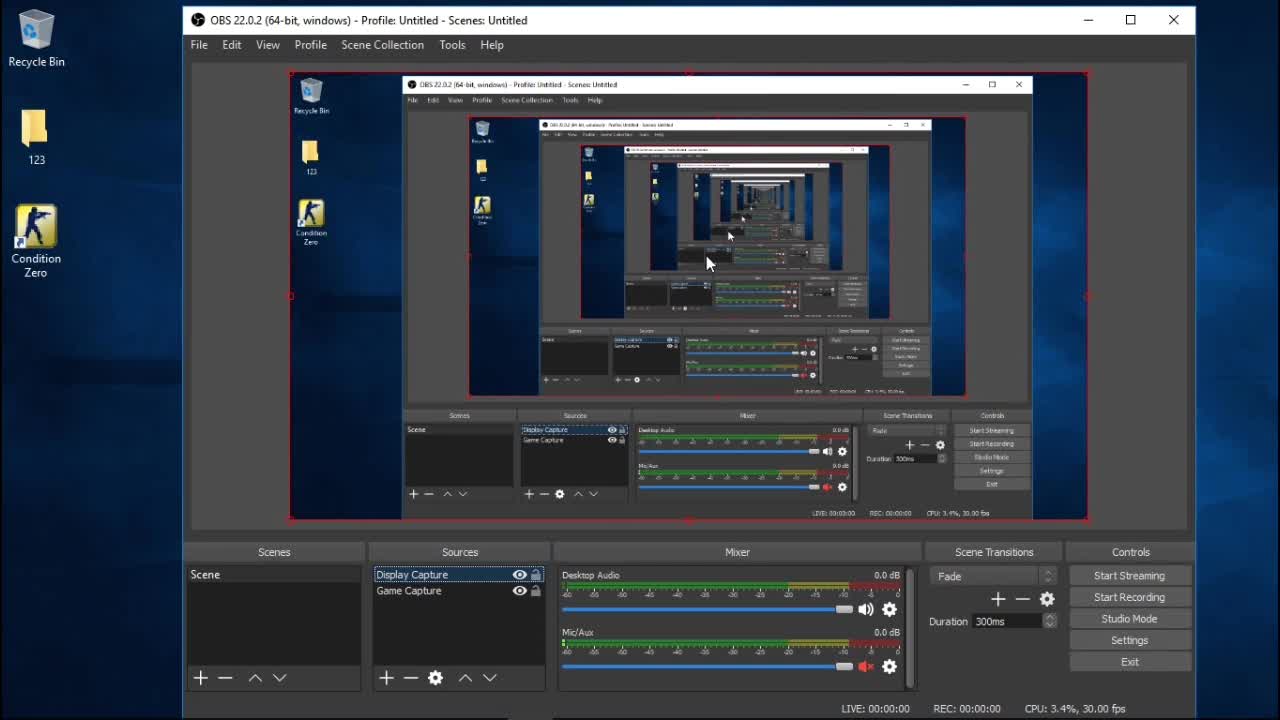This screenshot has height=720, width=1280.
Task: Click the Desktop Audio label
Action: (591, 575)
